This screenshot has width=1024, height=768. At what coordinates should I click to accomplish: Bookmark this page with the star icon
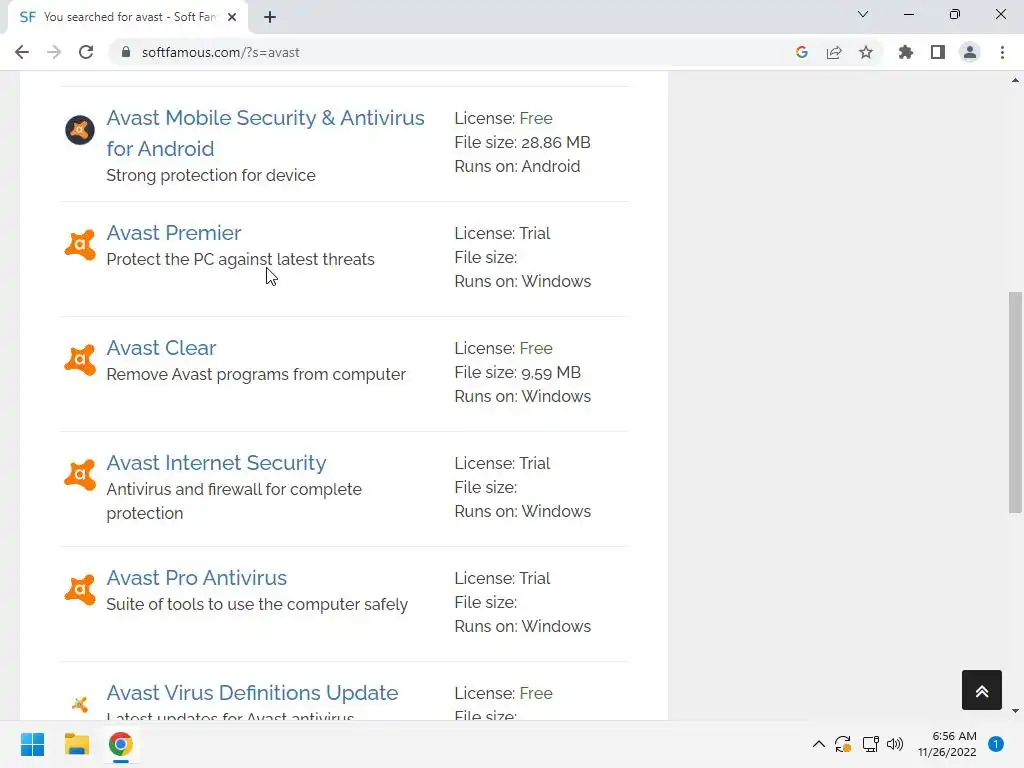pyautogui.click(x=866, y=52)
